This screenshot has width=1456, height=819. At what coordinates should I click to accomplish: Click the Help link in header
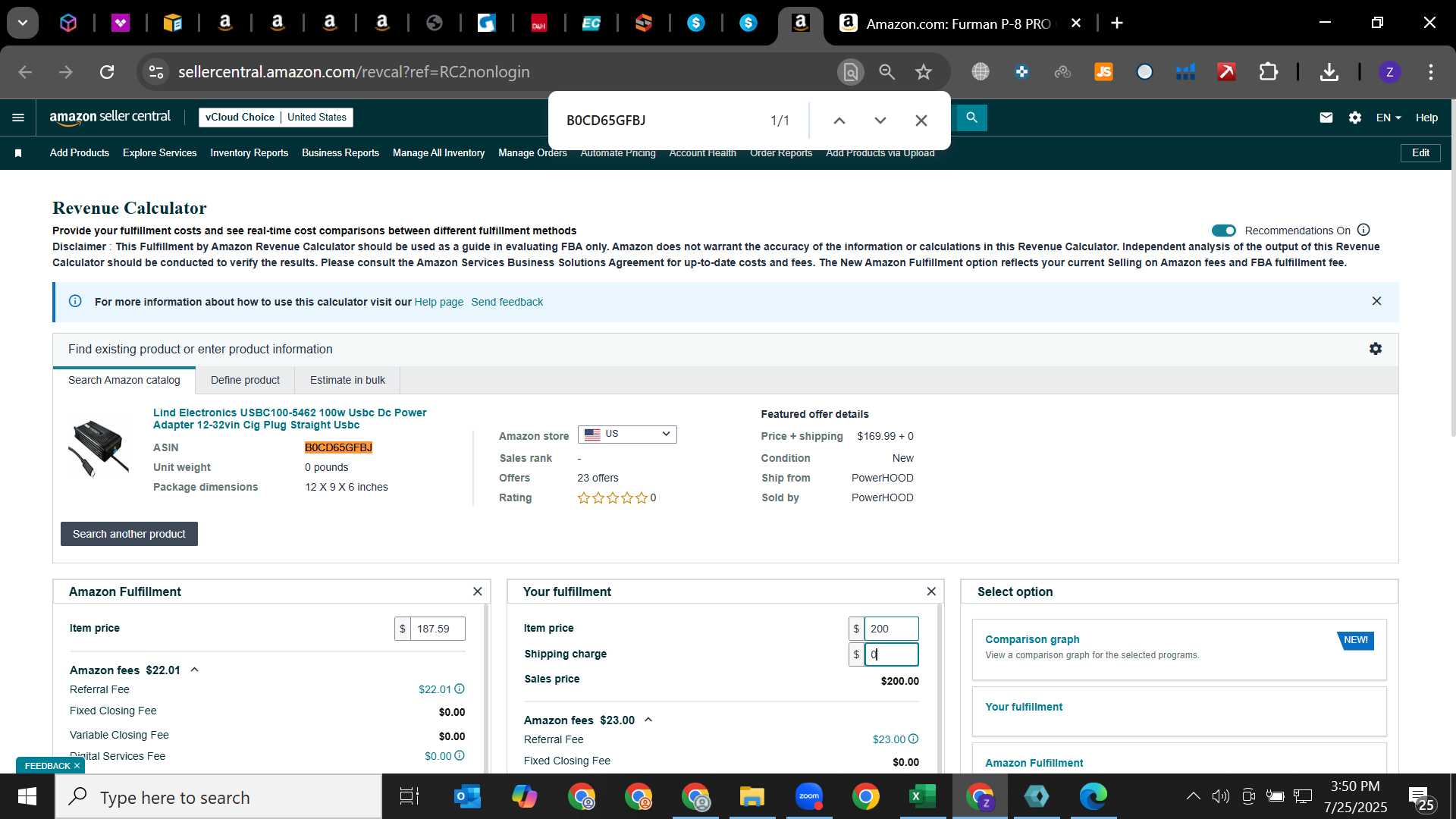coord(1426,118)
